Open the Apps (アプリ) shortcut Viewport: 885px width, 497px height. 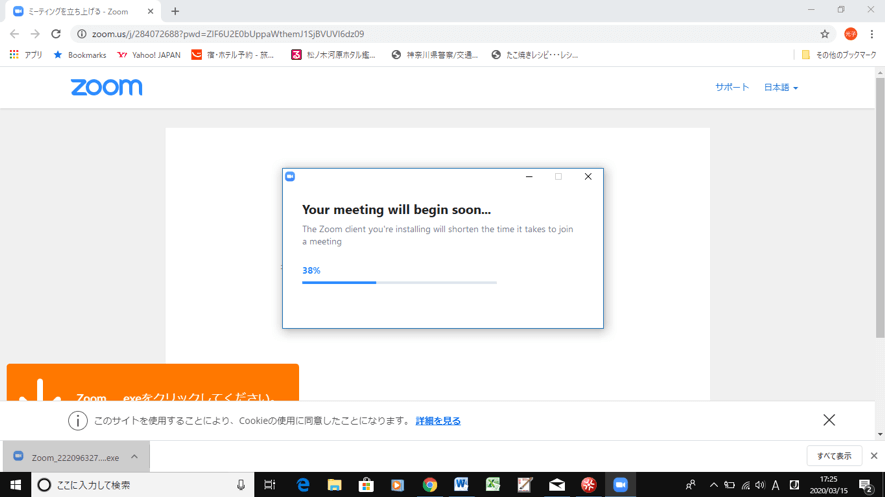(x=26, y=55)
